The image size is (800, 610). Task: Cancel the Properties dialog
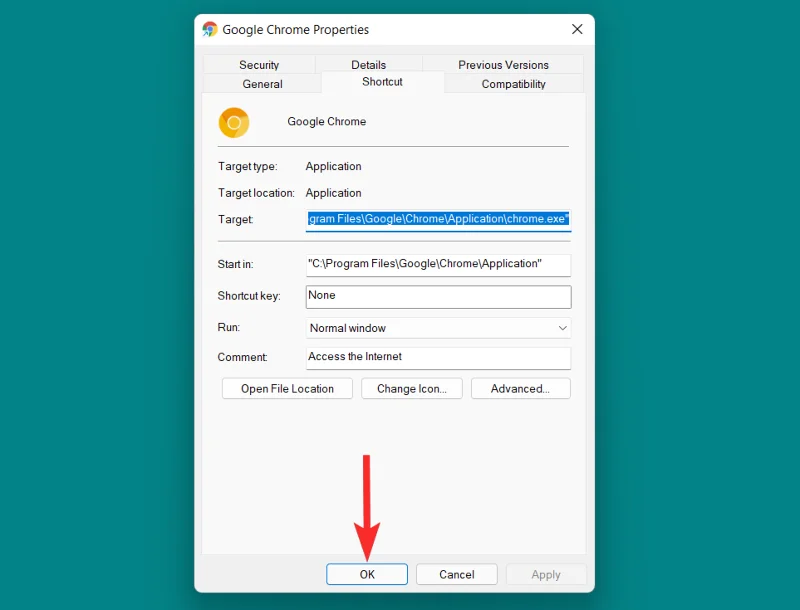456,574
